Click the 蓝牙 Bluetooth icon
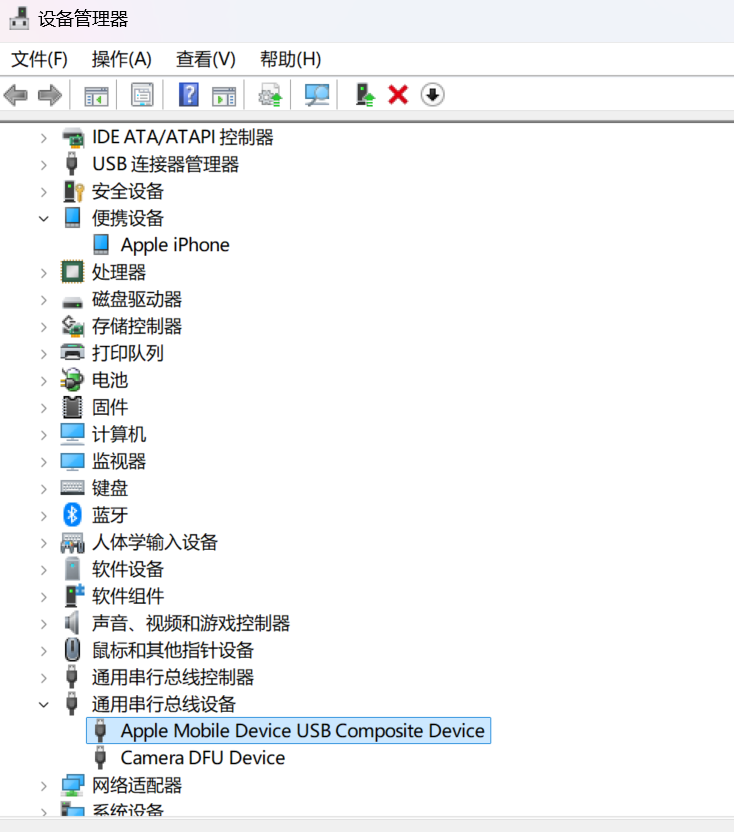 click(72, 515)
